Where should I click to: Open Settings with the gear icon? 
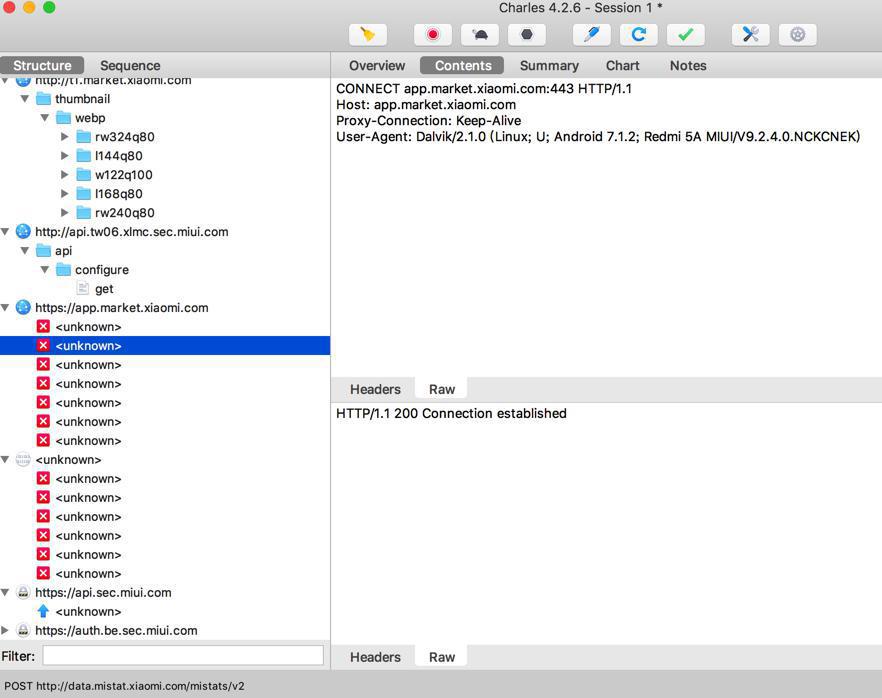pyautogui.click(x=798, y=35)
